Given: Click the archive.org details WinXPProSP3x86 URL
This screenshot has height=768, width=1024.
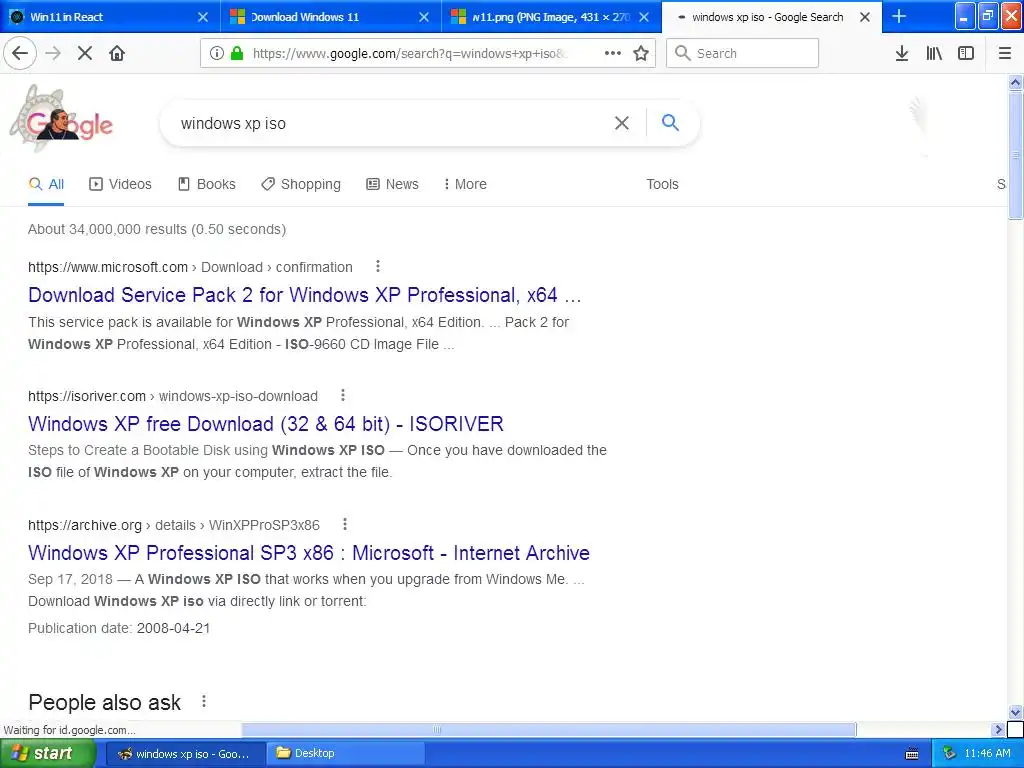Looking at the screenshot, I should pos(174,525).
